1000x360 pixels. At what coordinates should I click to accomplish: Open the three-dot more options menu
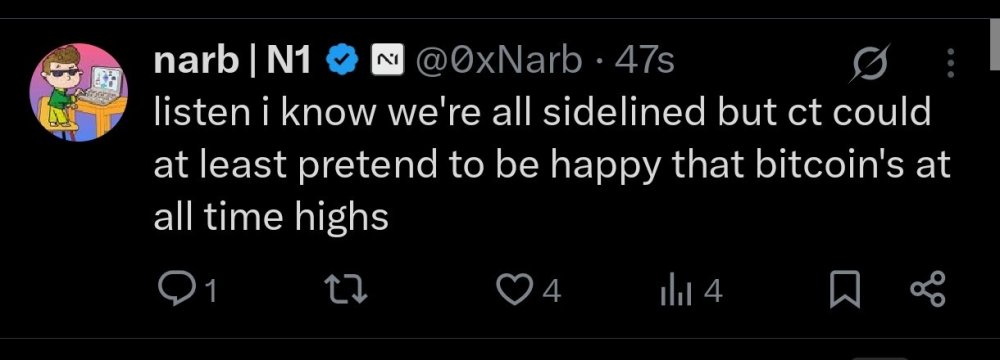[x=951, y=64]
